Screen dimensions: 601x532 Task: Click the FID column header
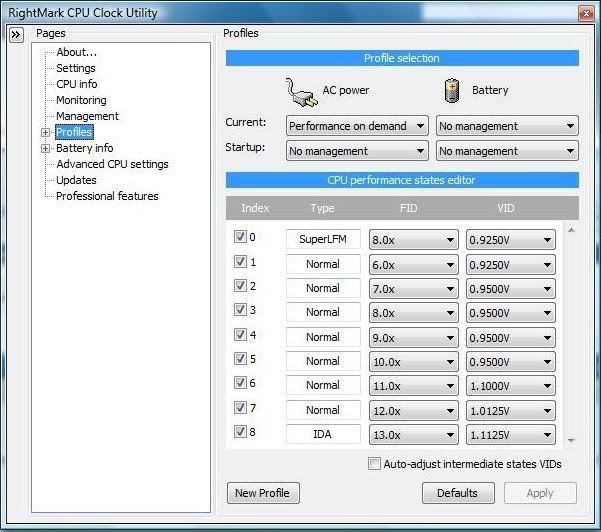click(409, 208)
